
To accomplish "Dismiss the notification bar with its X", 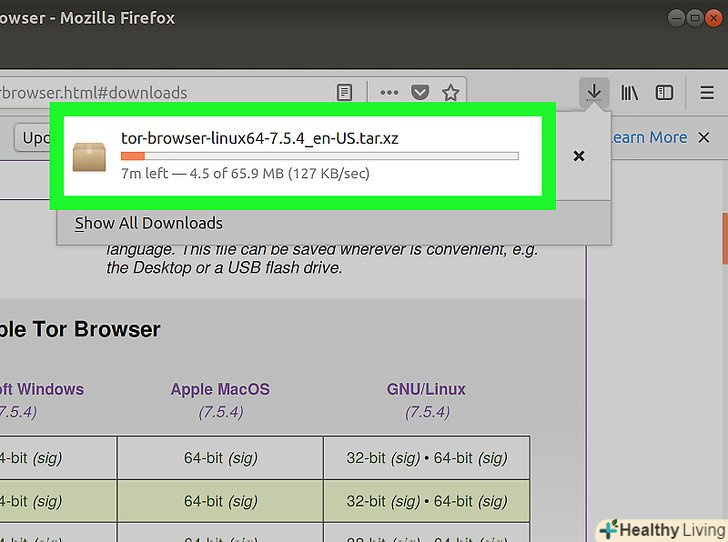I will point(704,137).
